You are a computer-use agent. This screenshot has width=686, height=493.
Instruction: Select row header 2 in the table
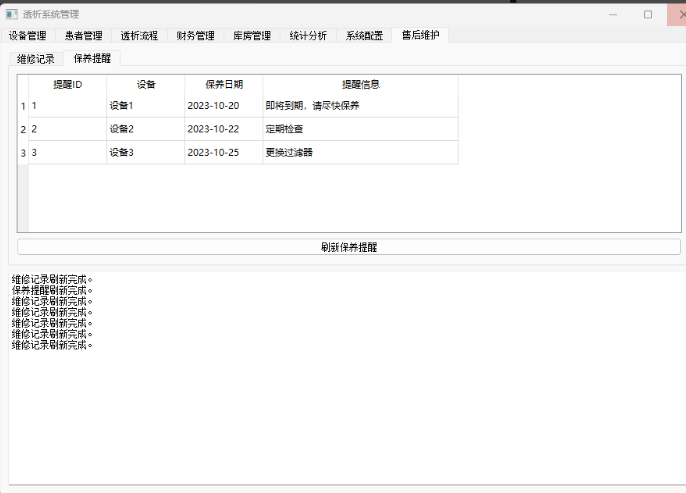point(23,129)
